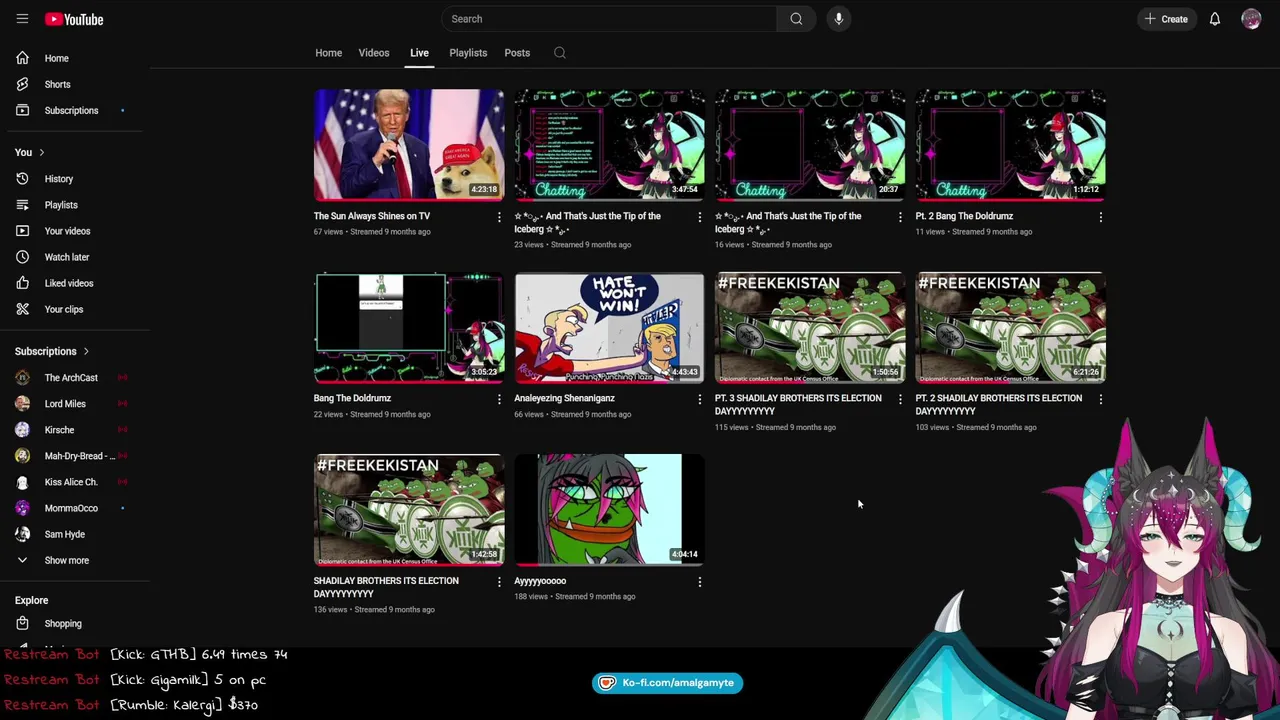Expand the You section
The height and width of the screenshot is (720, 1280).
[29, 152]
